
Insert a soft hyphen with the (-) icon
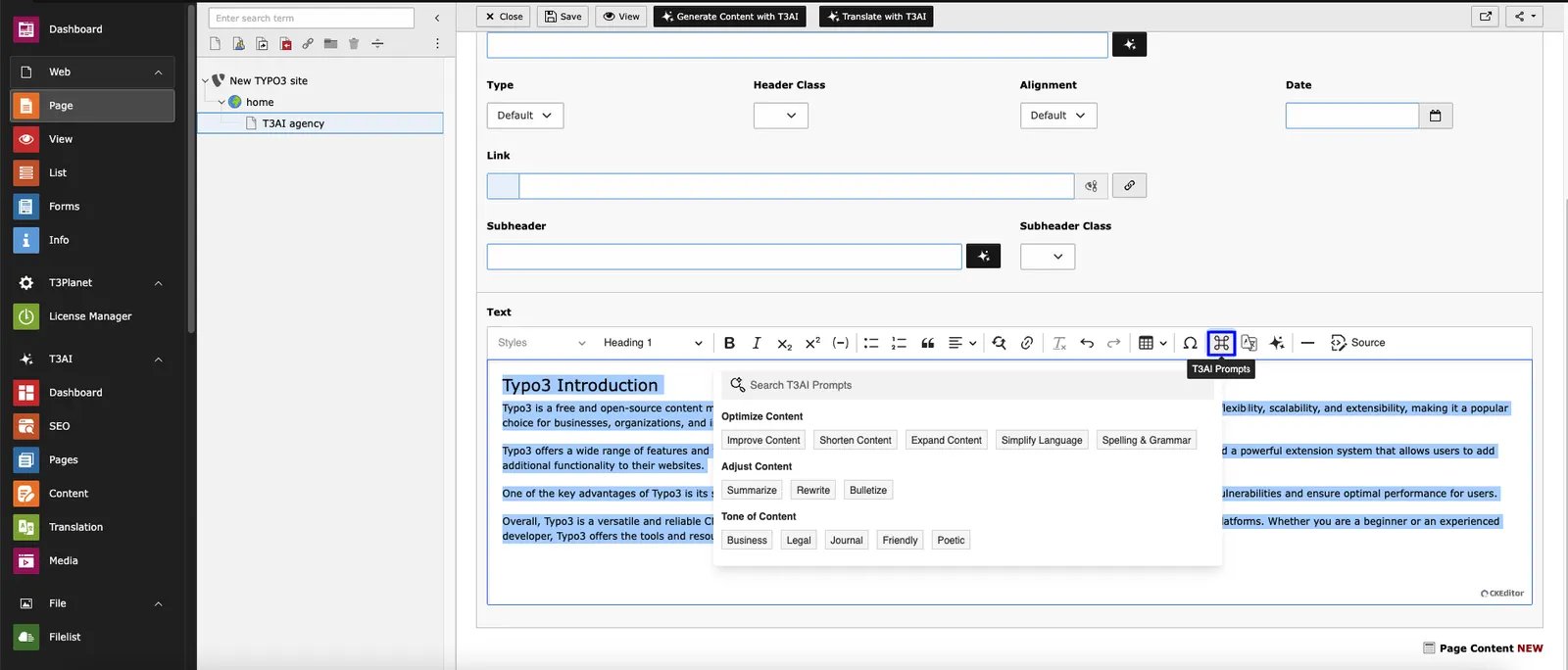click(840, 343)
